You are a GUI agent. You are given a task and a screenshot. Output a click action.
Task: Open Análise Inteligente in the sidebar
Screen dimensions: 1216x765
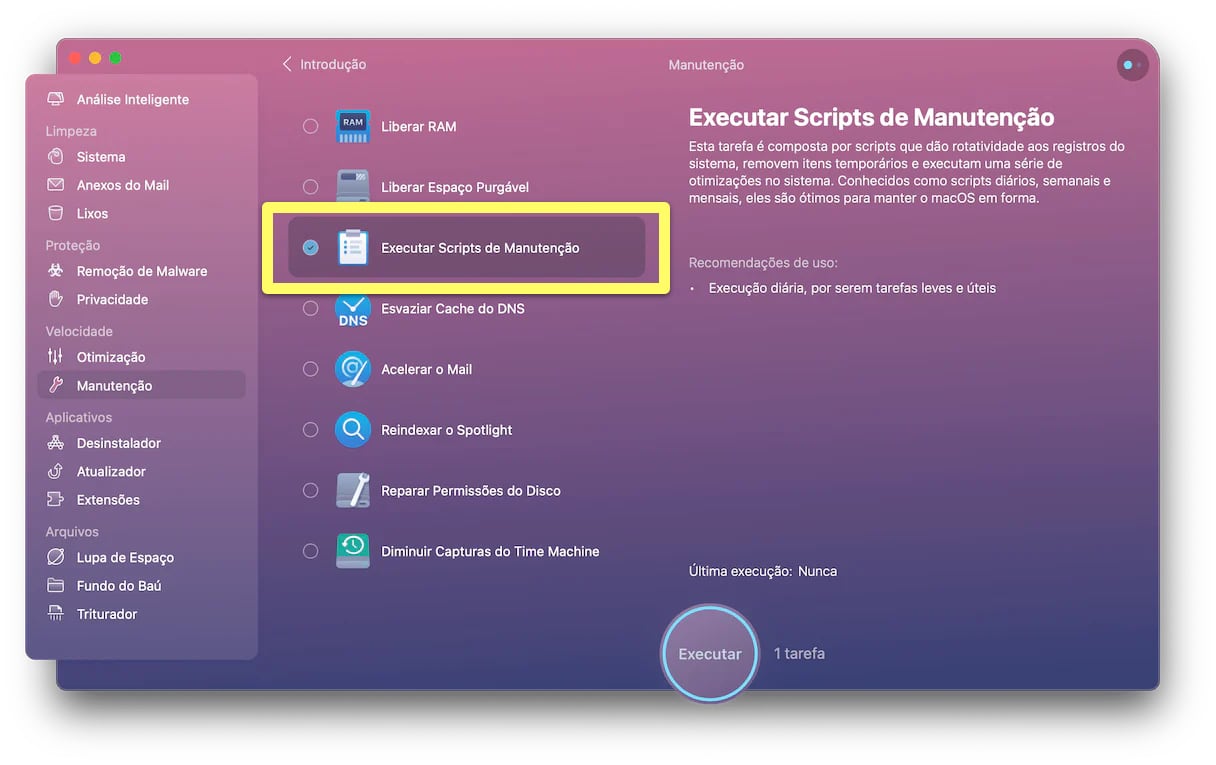coord(132,100)
